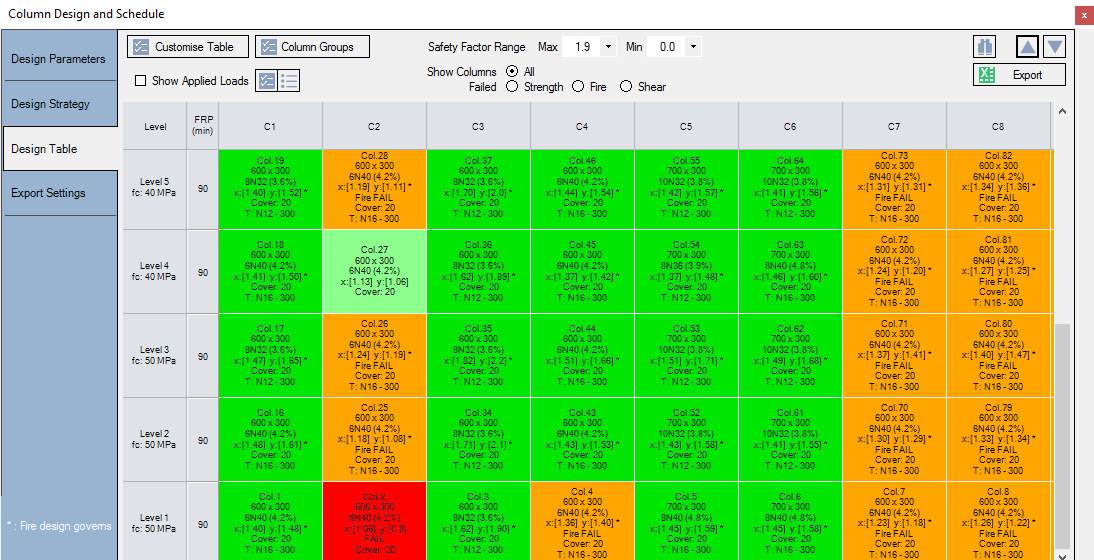Choose the Shear failed radio option
Image resolution: width=1094 pixels, height=560 pixels.
626,87
